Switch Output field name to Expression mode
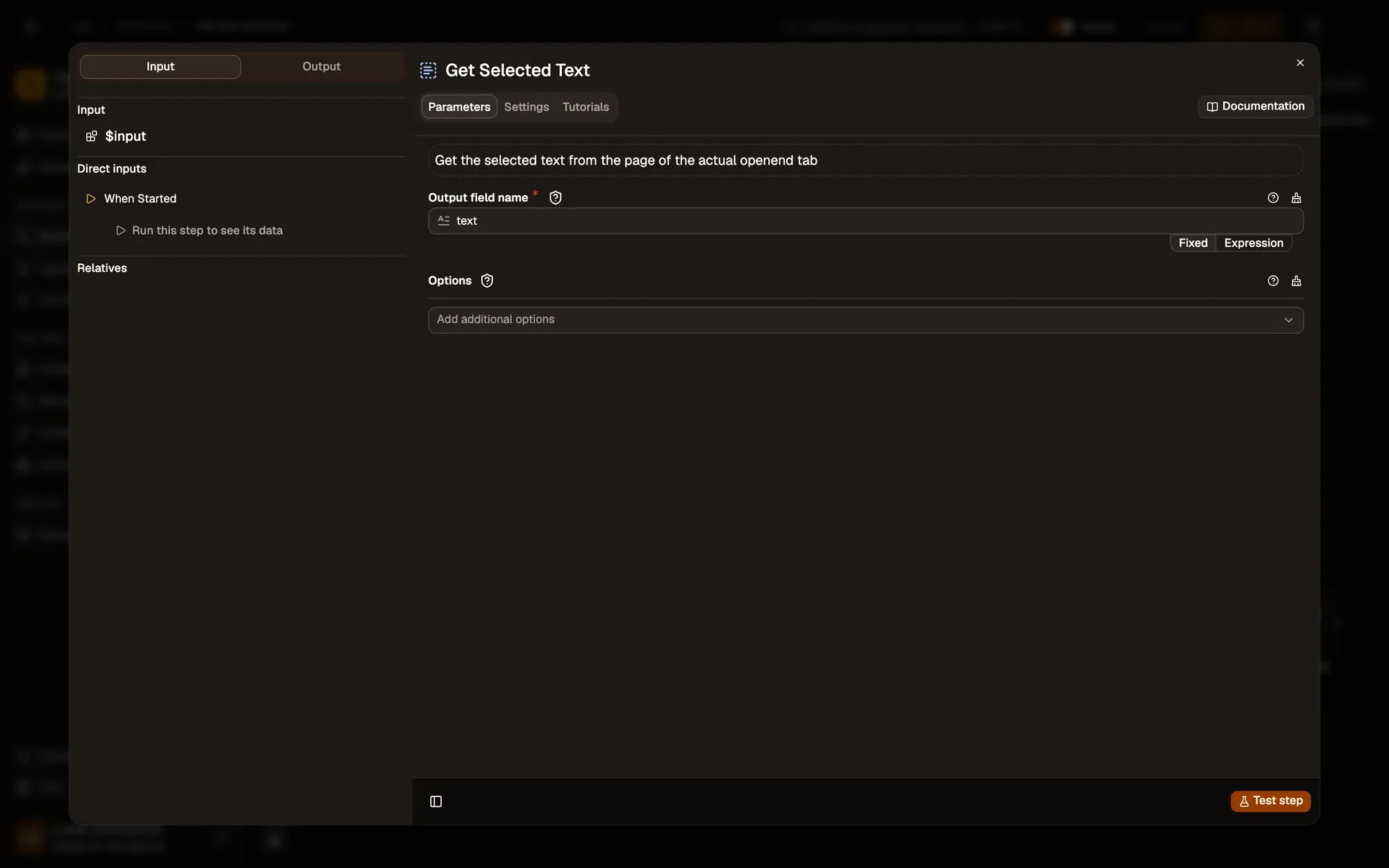The image size is (1389, 868). point(1254,243)
